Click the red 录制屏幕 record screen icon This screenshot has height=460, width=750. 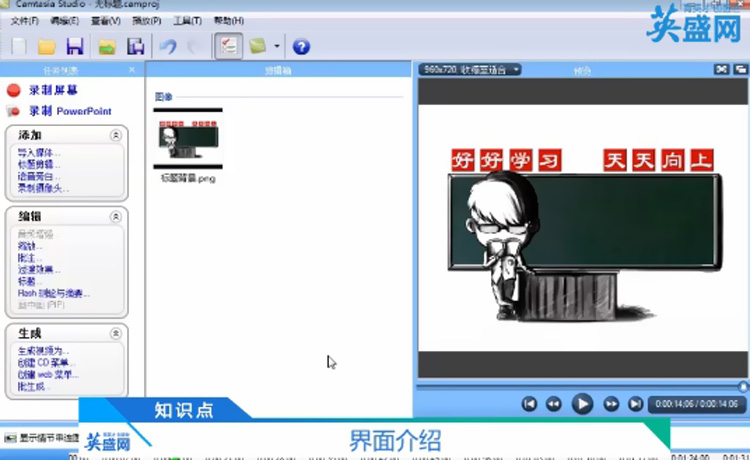[x=13, y=90]
